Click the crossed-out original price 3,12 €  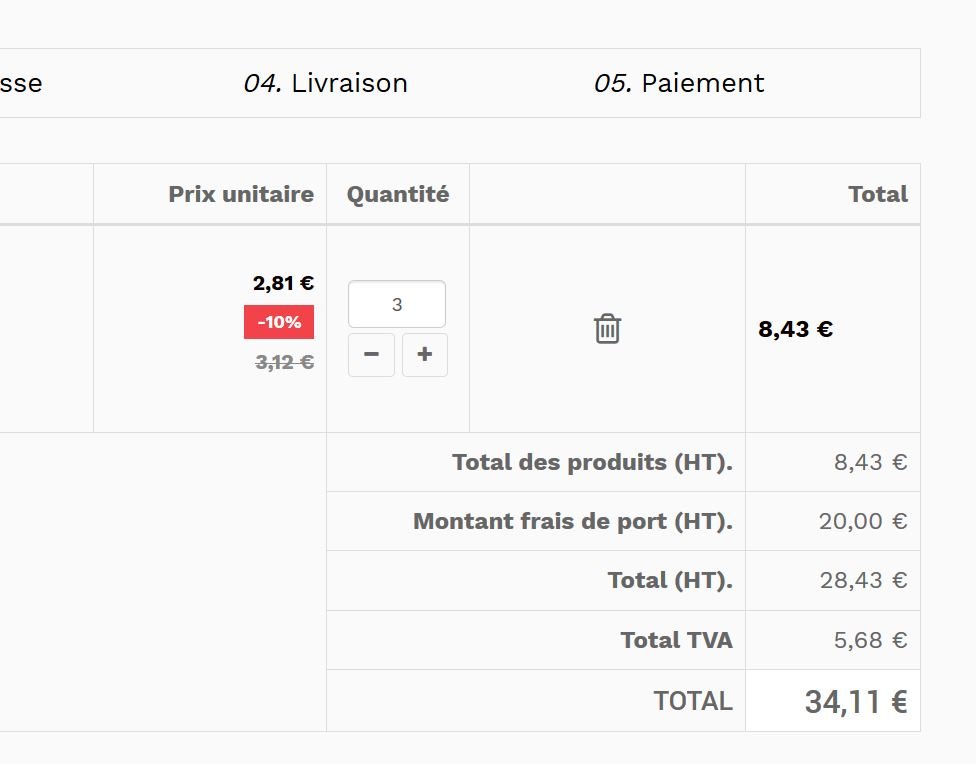[x=284, y=362]
